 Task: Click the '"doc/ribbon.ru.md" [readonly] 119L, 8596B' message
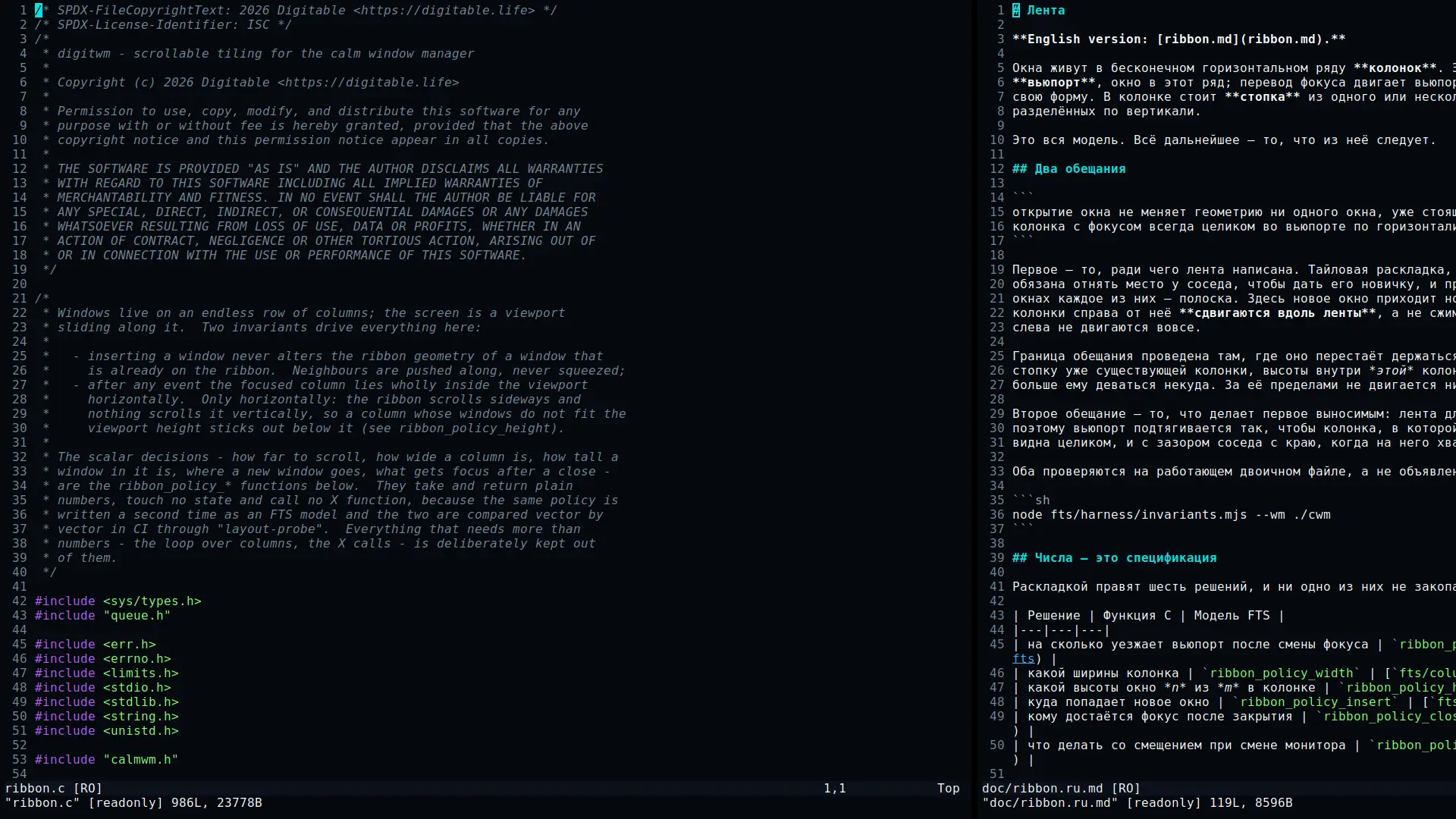pos(1137,802)
